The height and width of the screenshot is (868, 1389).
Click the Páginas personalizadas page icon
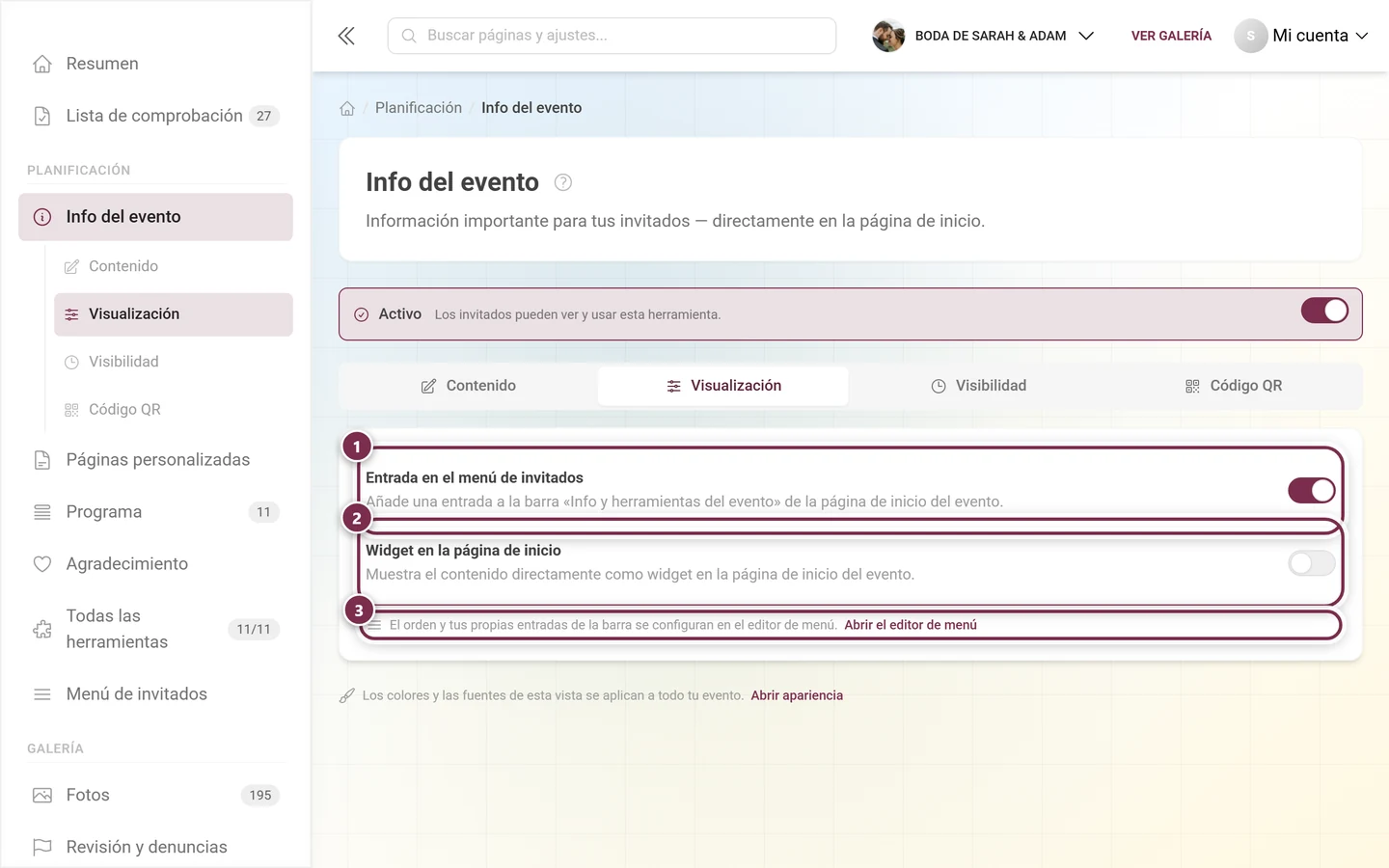(42, 460)
